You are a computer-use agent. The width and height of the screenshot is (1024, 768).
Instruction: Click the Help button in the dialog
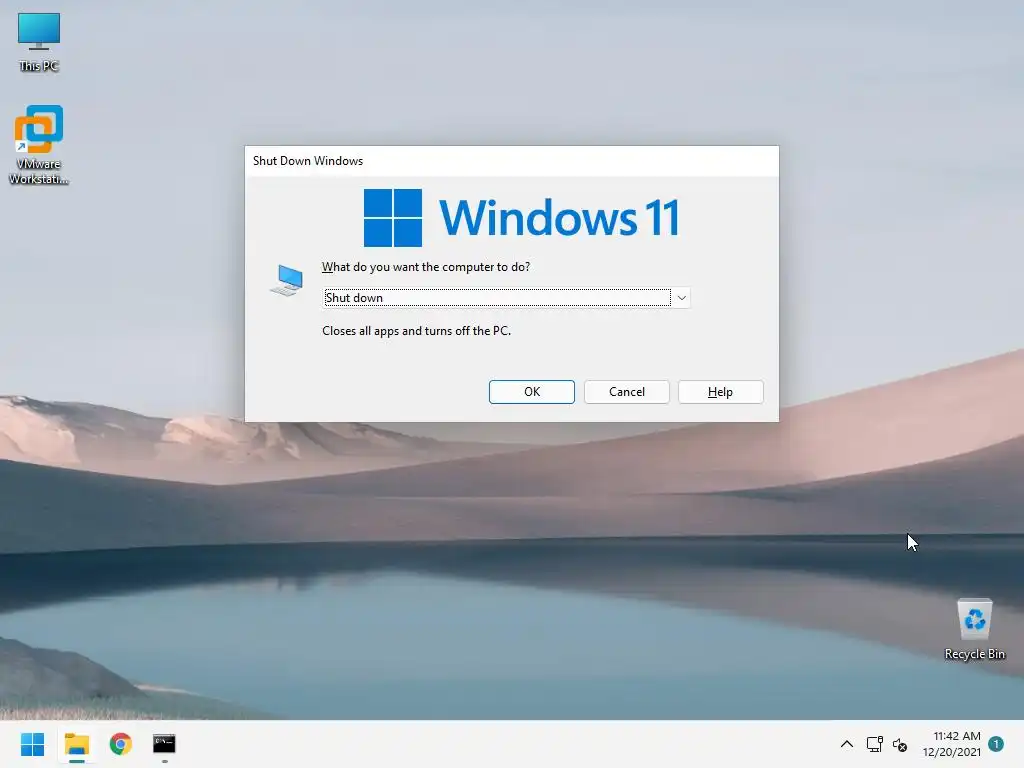pyautogui.click(x=720, y=392)
